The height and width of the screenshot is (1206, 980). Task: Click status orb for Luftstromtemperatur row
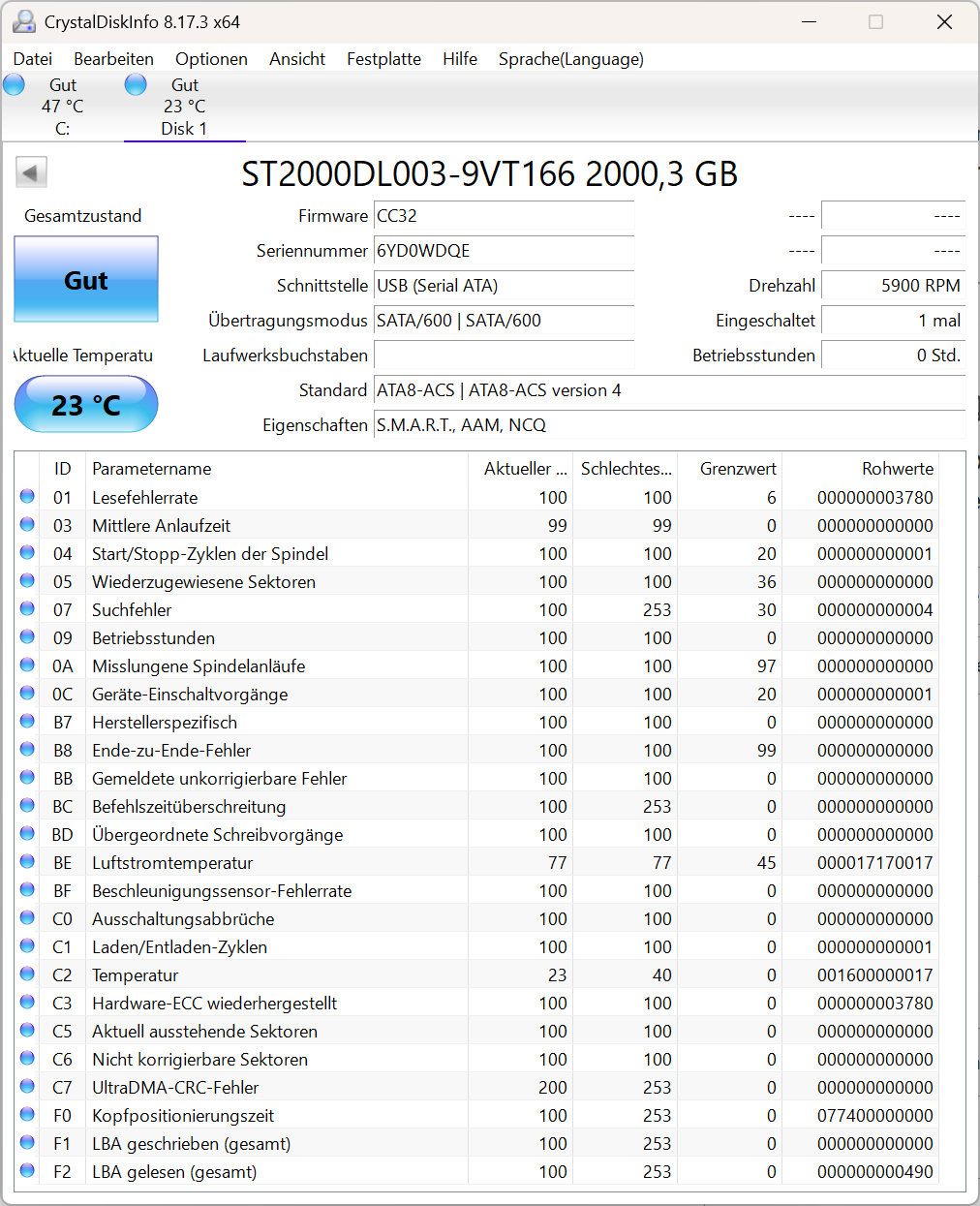click(x=27, y=862)
